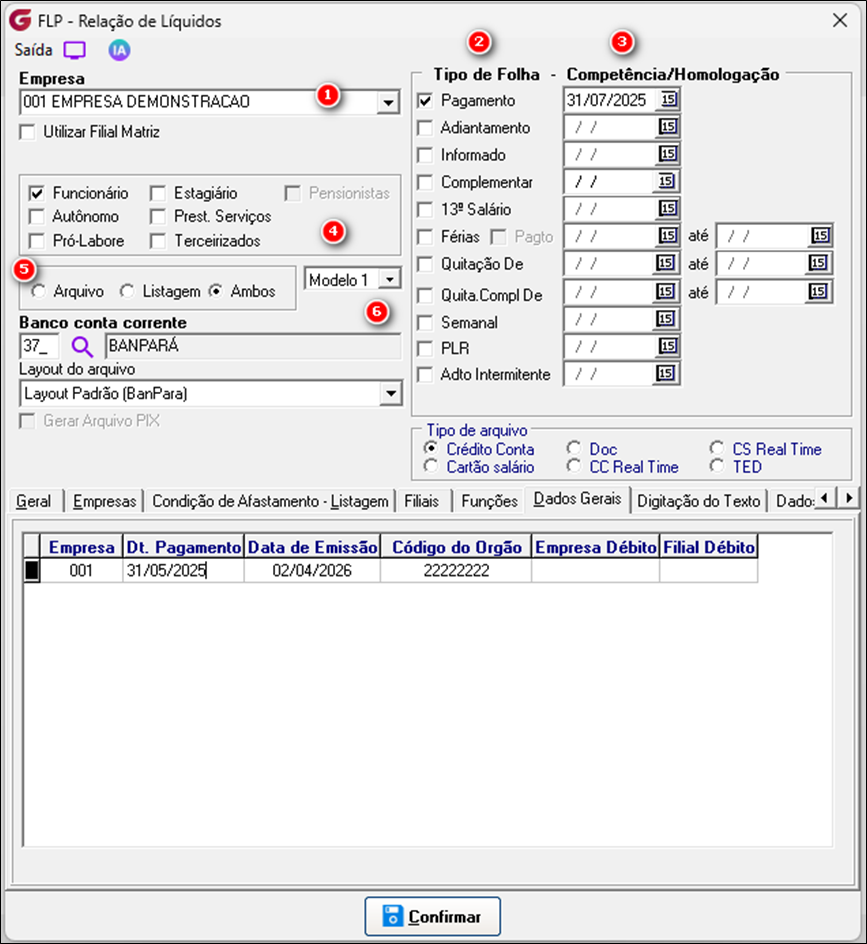Toggle Utilizar Filial Matriz checkbox
Screen dimensions: 867x944
point(27,132)
